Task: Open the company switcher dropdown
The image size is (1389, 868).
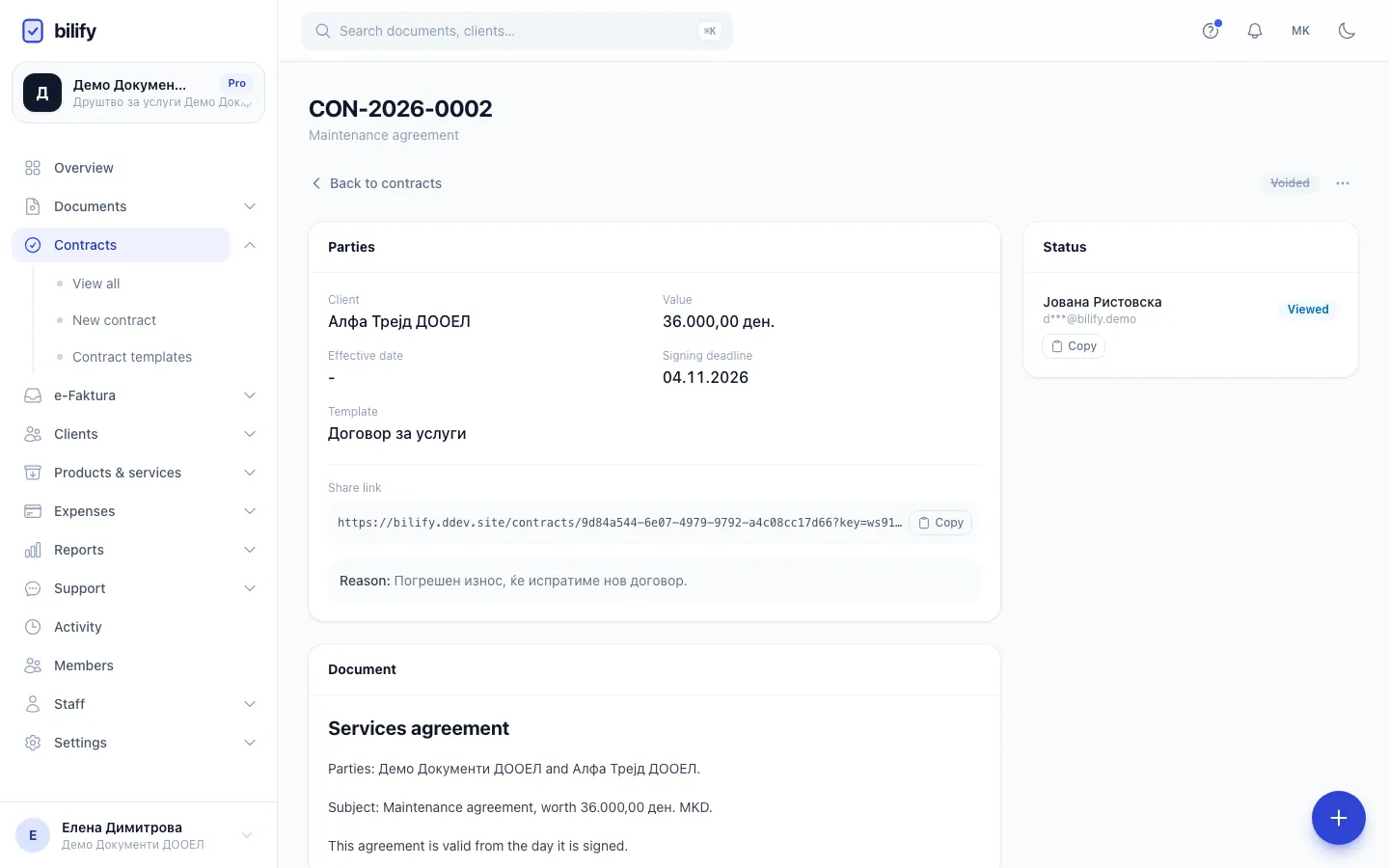Action: 138,93
